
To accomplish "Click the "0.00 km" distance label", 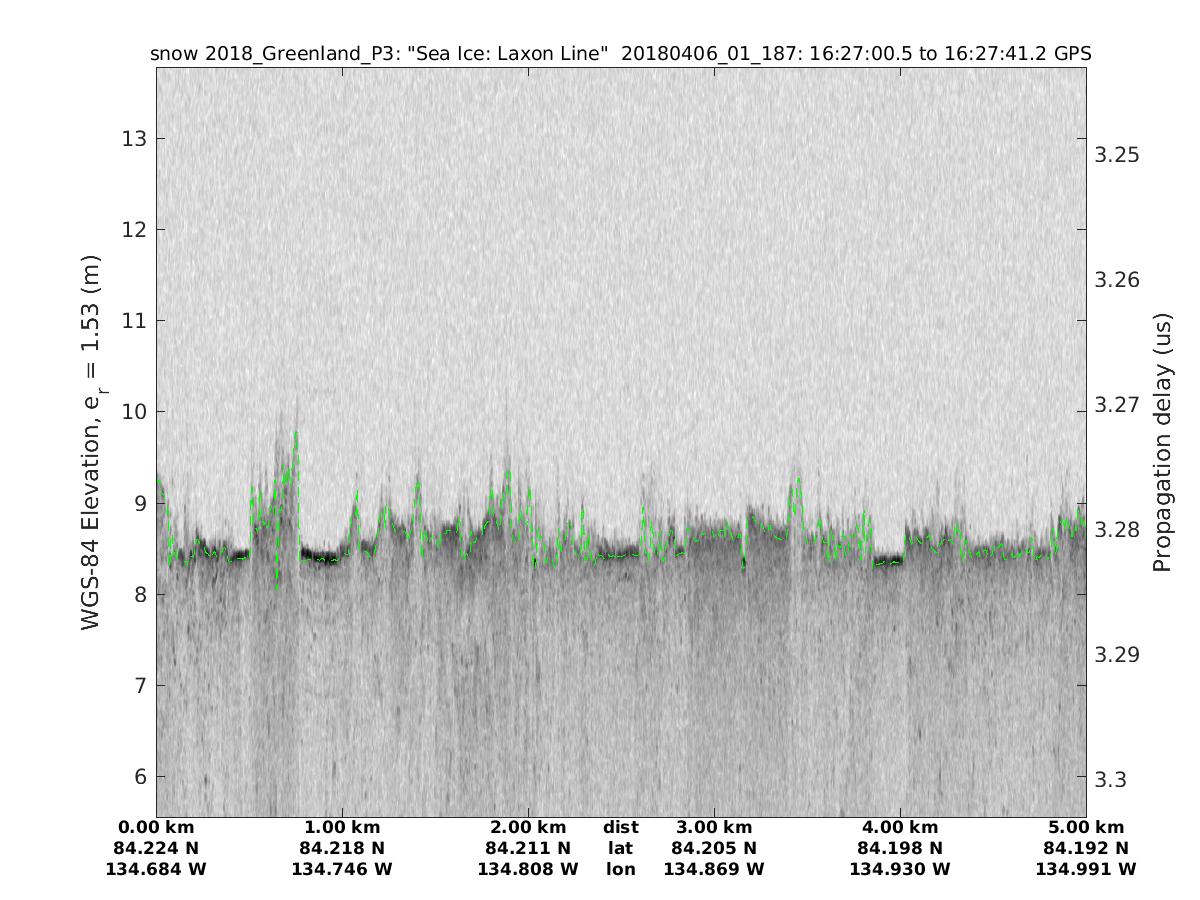I will tap(156, 828).
